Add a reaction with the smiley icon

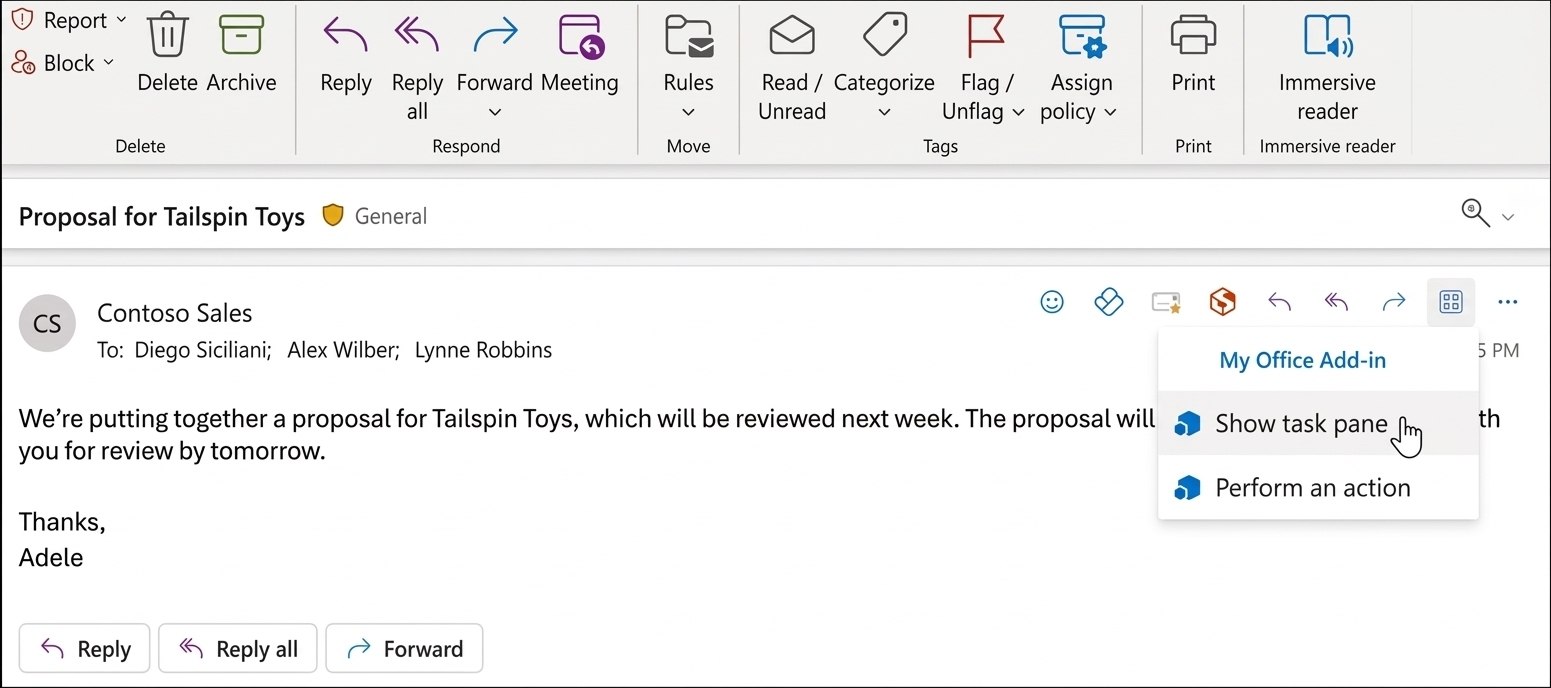[x=1052, y=301]
